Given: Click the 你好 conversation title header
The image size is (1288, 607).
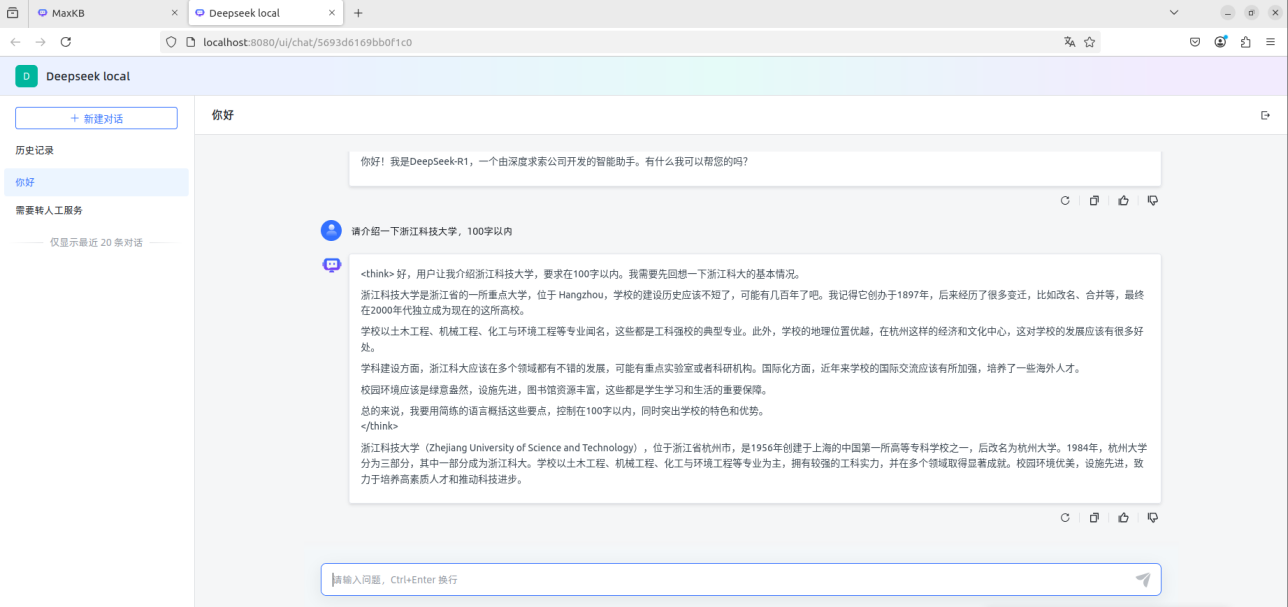Looking at the screenshot, I should 222,115.
